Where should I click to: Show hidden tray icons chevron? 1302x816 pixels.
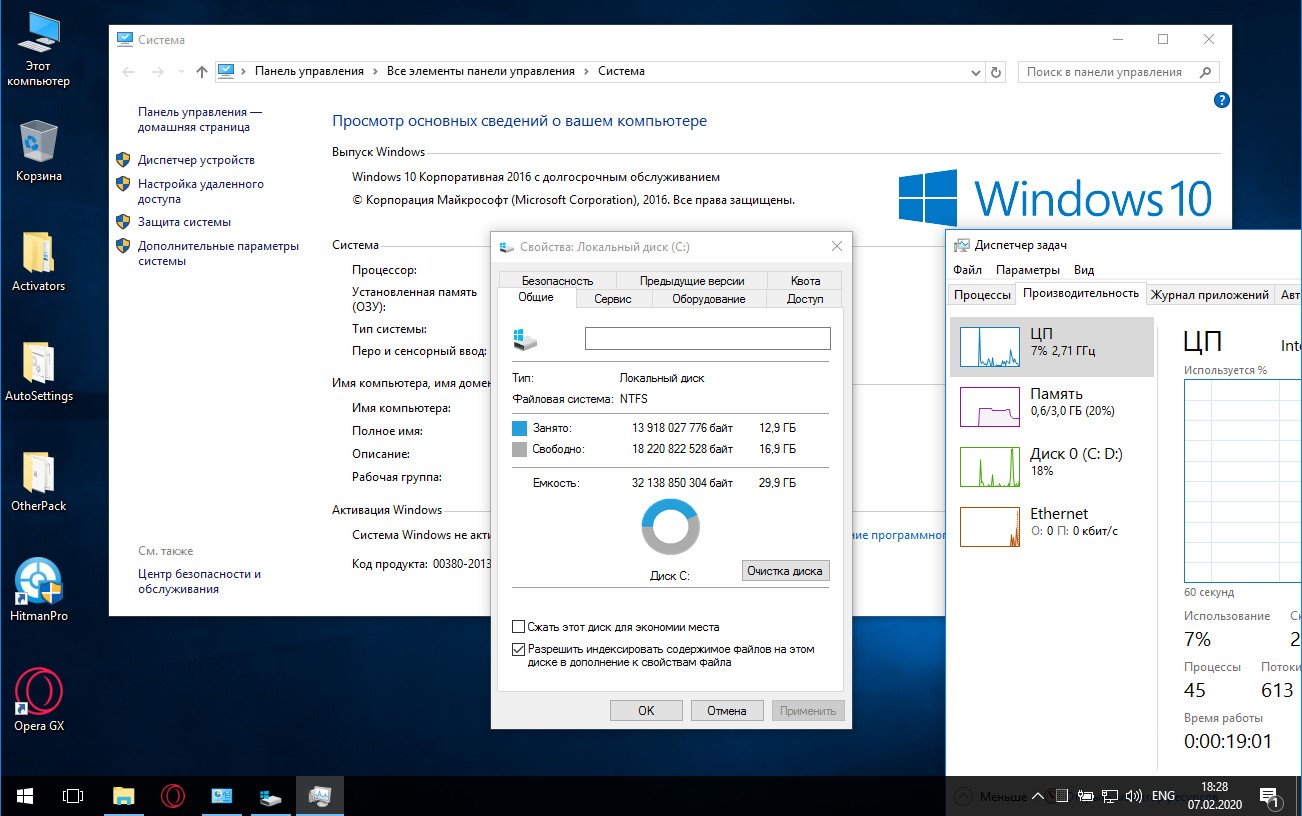[1037, 796]
